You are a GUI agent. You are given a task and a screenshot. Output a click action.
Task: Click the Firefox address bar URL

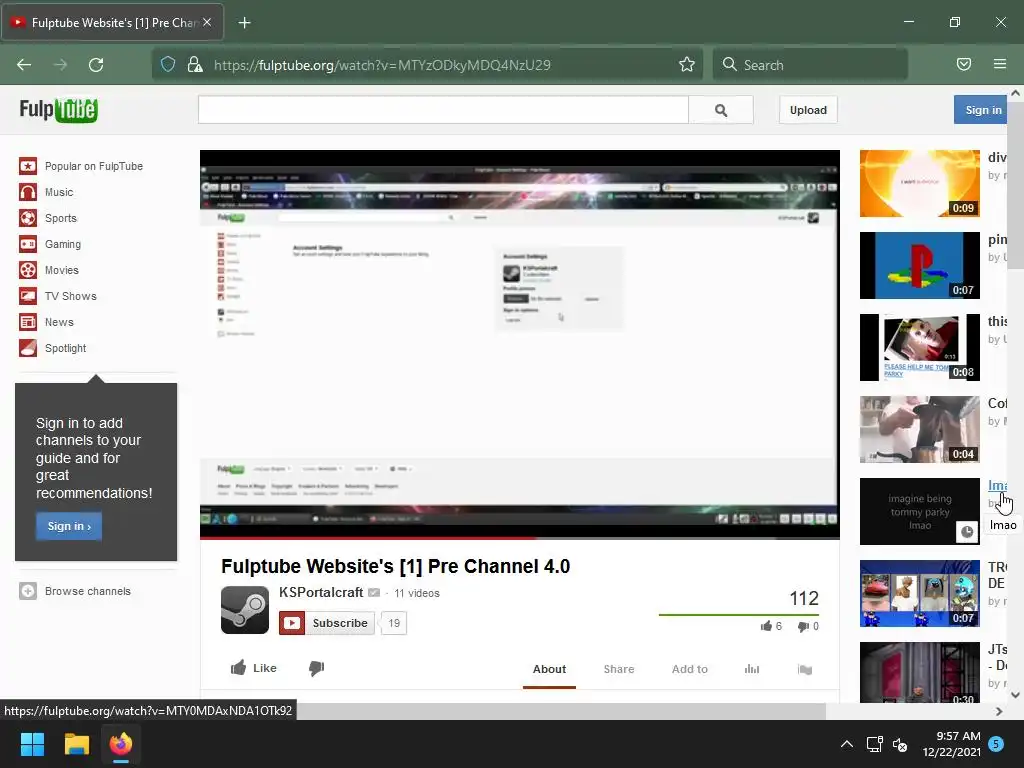pos(382,65)
